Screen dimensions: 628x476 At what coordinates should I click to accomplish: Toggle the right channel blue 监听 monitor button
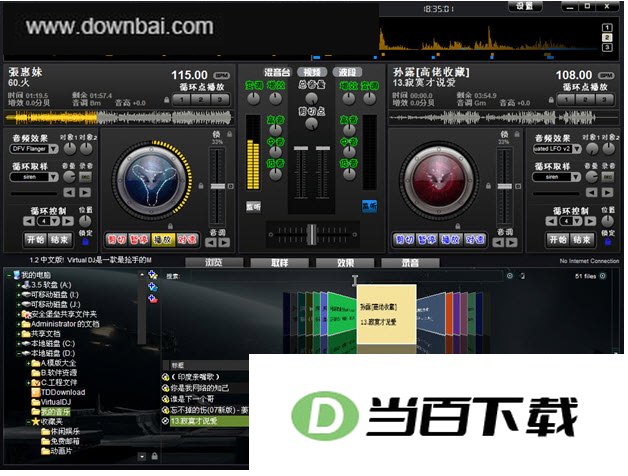point(369,206)
